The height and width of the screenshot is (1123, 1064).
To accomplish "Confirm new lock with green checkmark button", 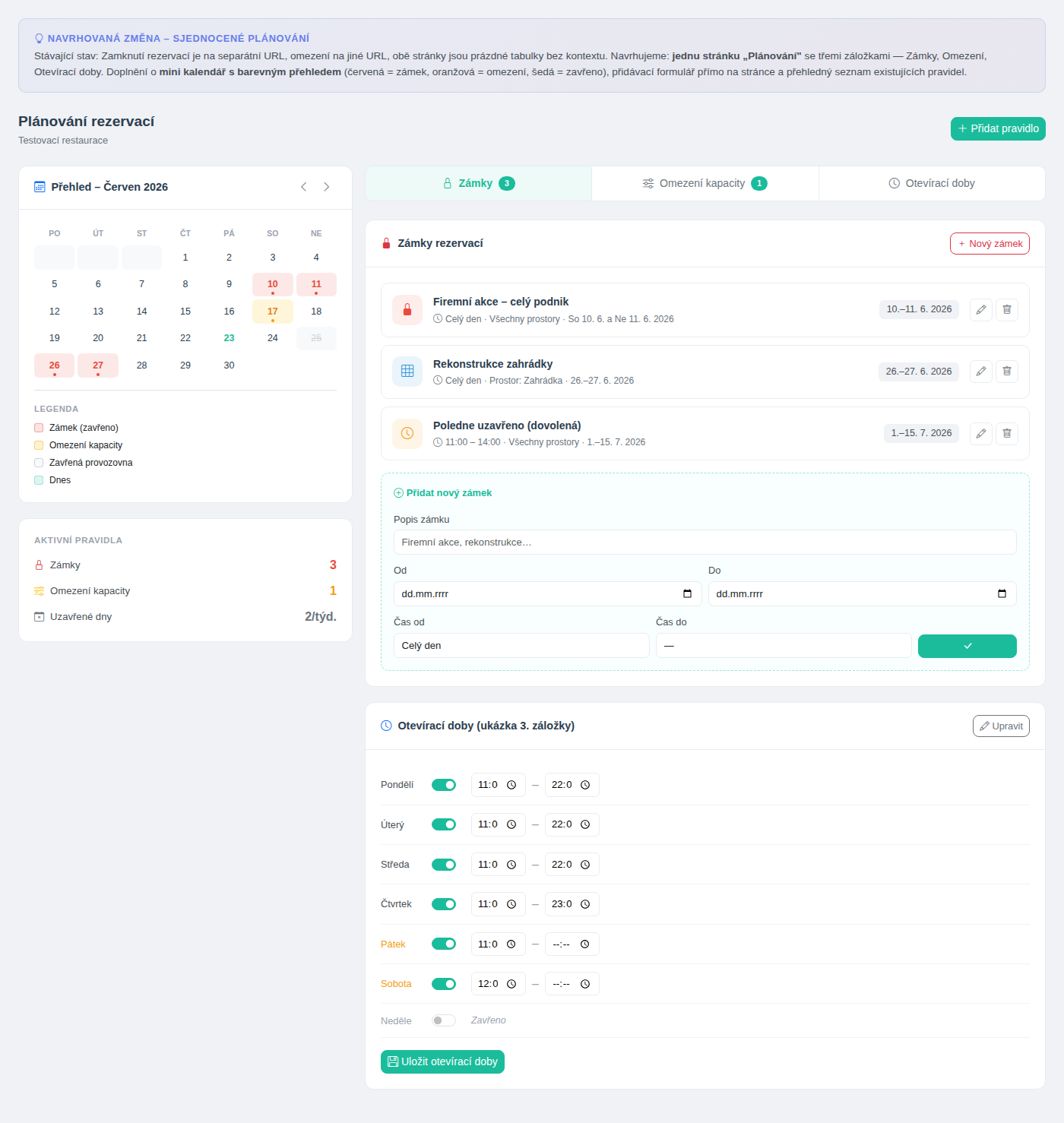I will pos(967,646).
